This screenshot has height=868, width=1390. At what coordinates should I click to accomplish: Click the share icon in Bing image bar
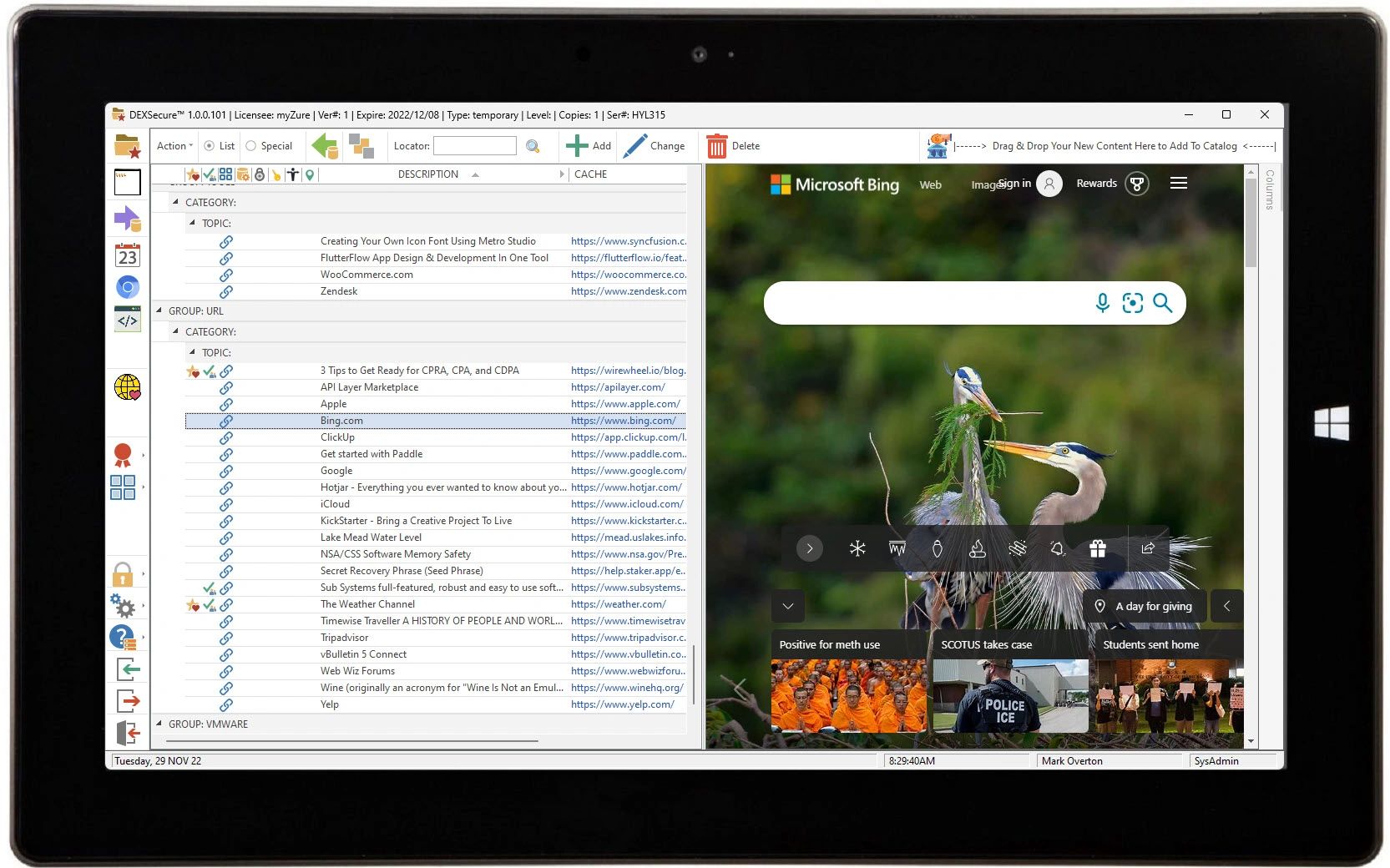(1148, 548)
